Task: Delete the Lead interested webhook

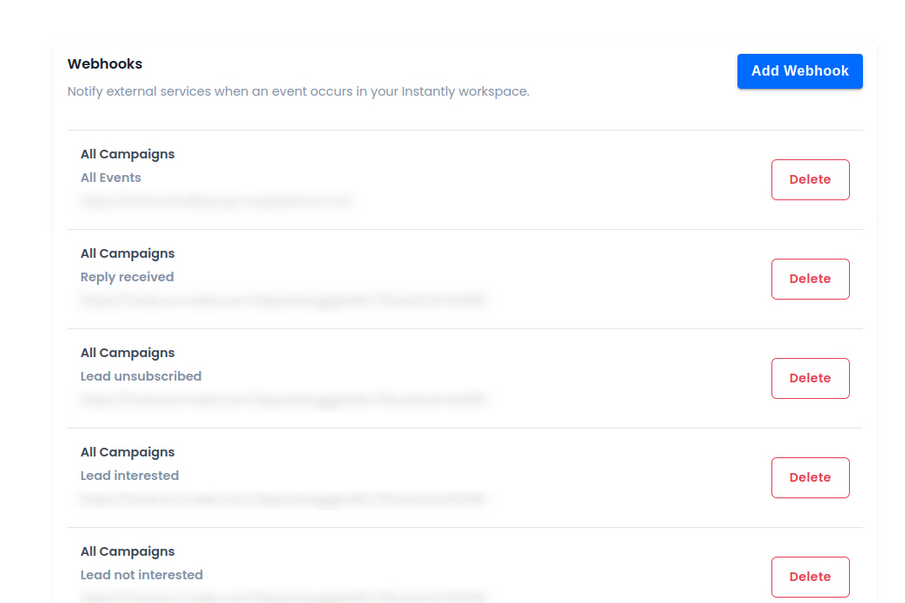Action: (x=810, y=477)
